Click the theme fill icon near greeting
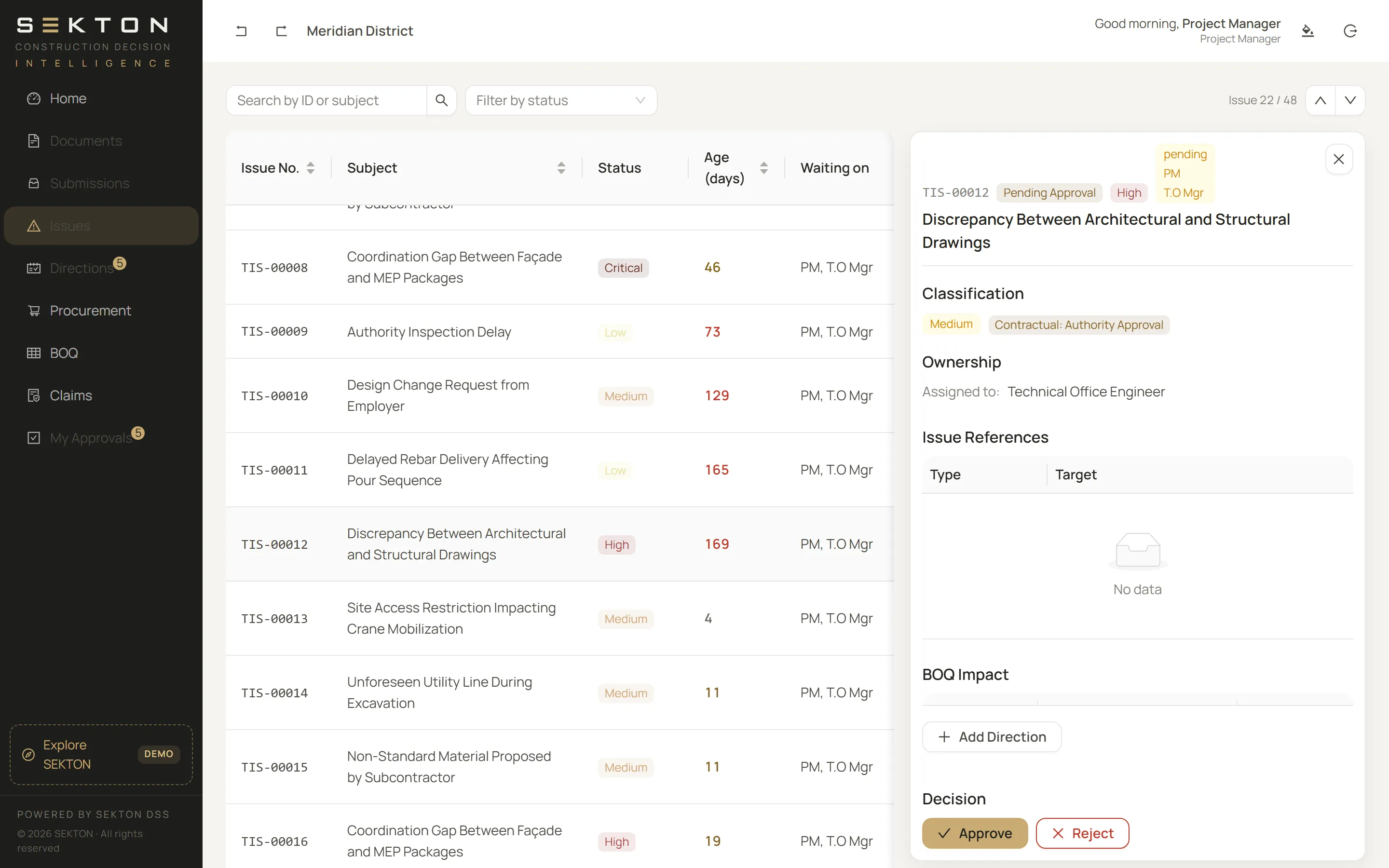1389x868 pixels. point(1307,31)
